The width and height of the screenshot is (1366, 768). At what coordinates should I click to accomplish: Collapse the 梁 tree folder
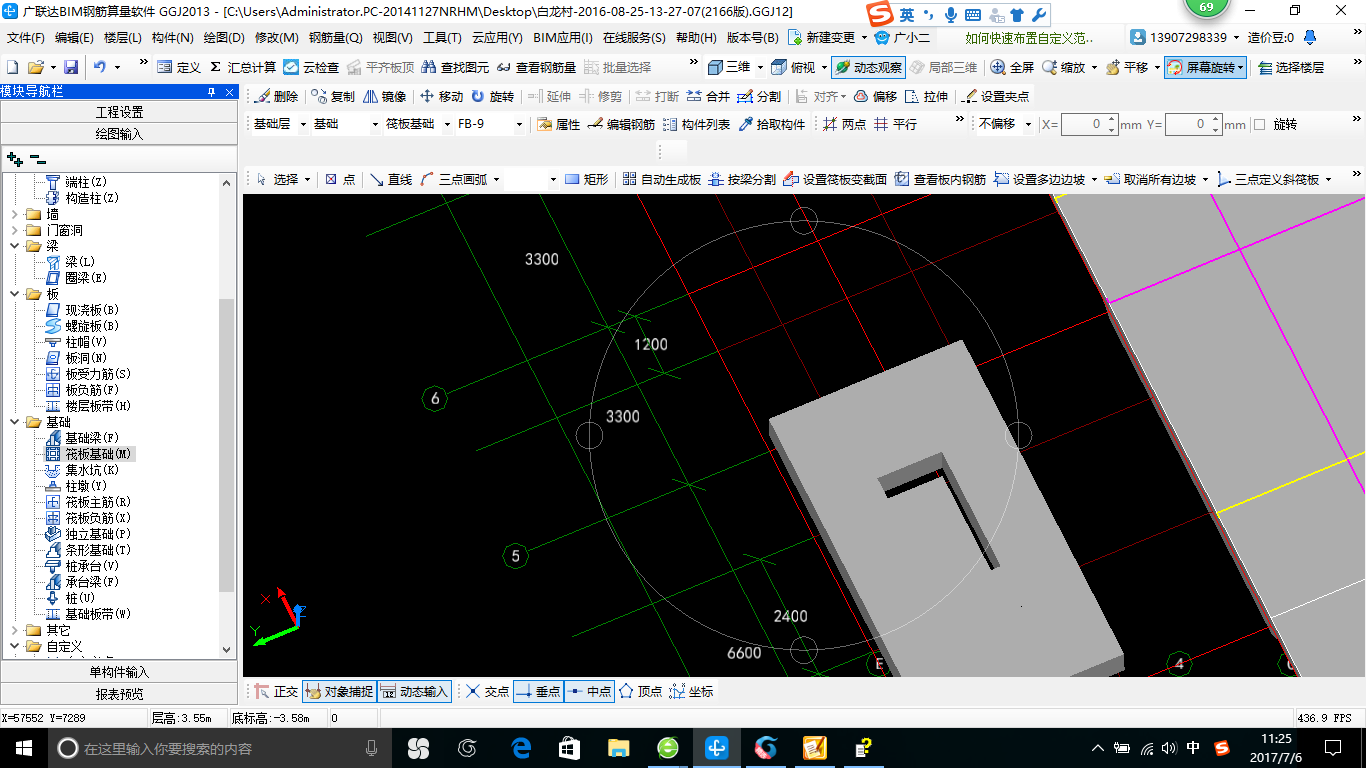pyautogui.click(x=14, y=246)
